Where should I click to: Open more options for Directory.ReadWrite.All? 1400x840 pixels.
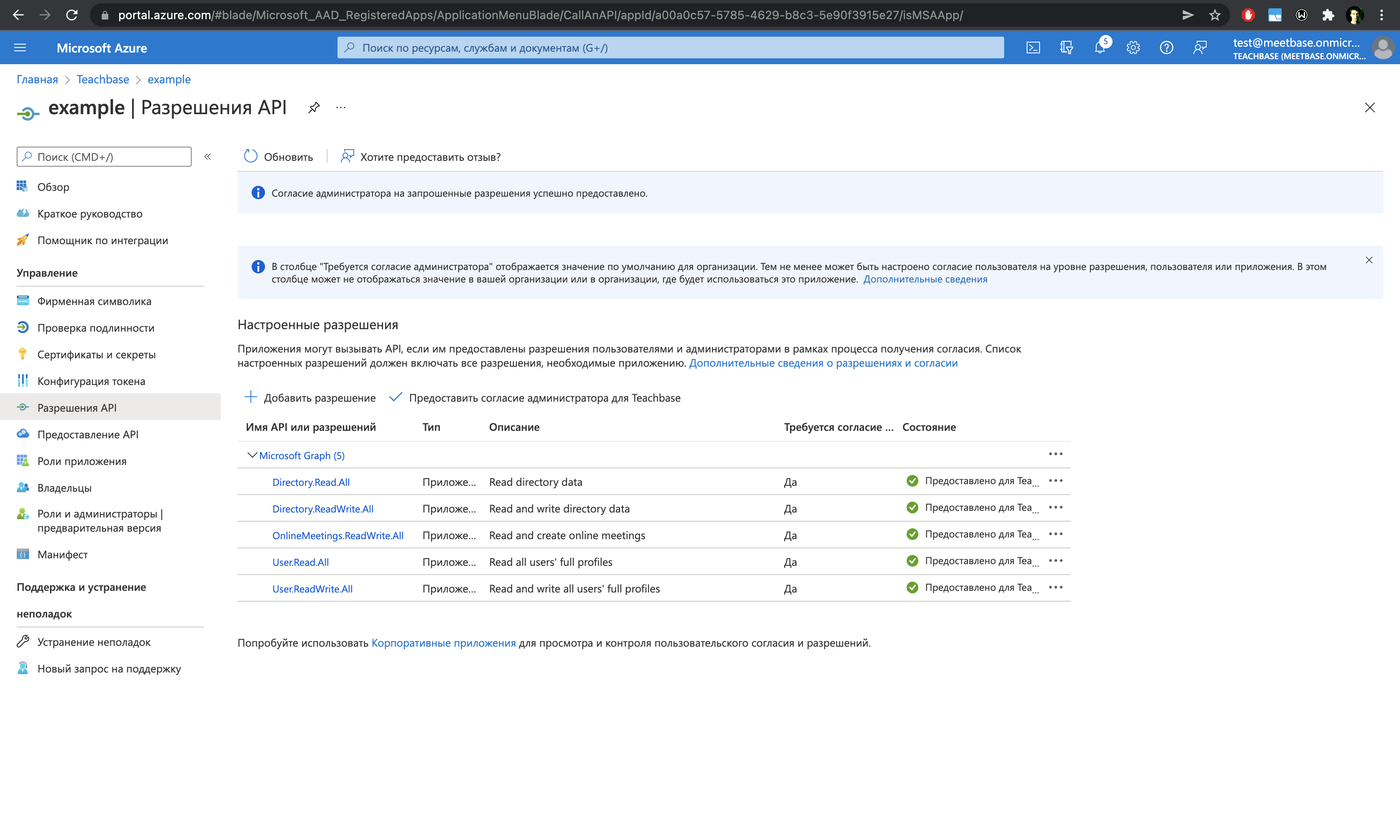(1055, 507)
